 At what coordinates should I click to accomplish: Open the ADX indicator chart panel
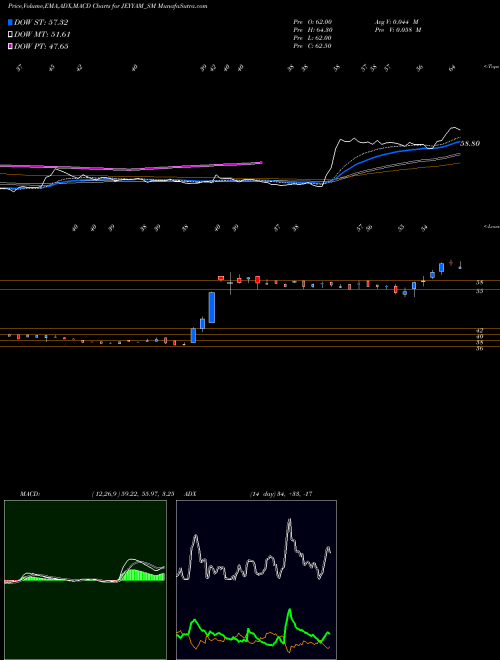[256, 580]
